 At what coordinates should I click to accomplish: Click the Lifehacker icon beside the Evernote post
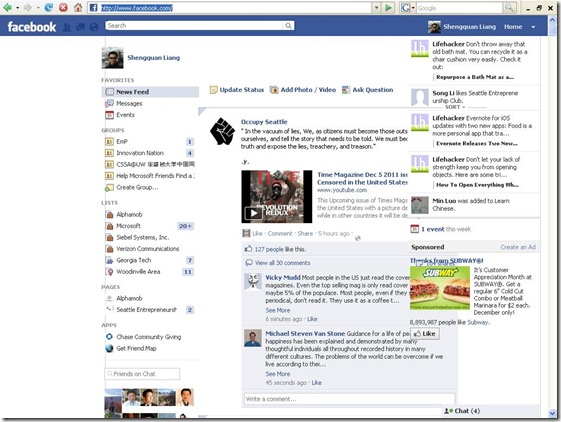(420, 122)
